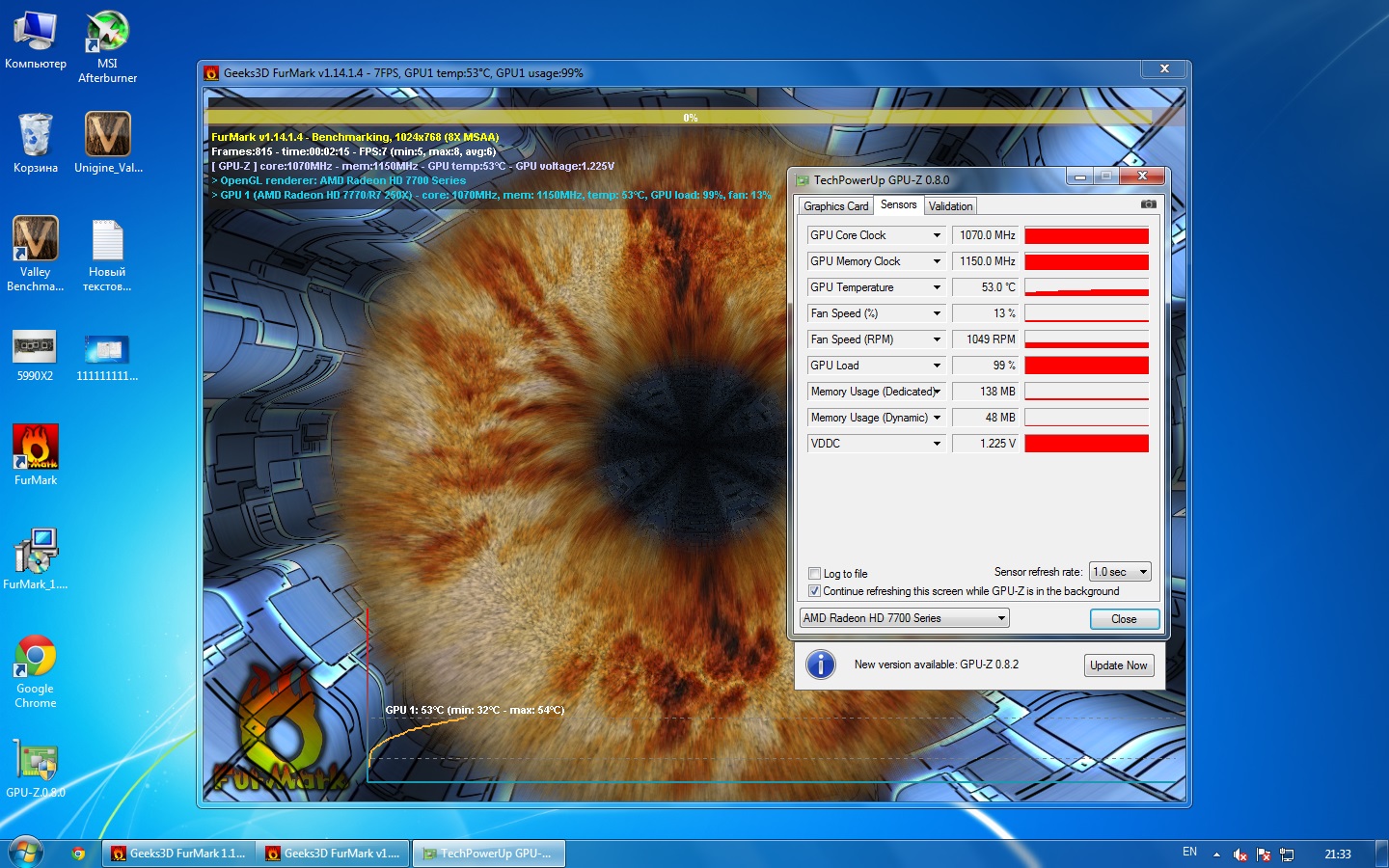Click the muted volume tray icon
Image resolution: width=1389 pixels, height=868 pixels.
coord(1240,854)
